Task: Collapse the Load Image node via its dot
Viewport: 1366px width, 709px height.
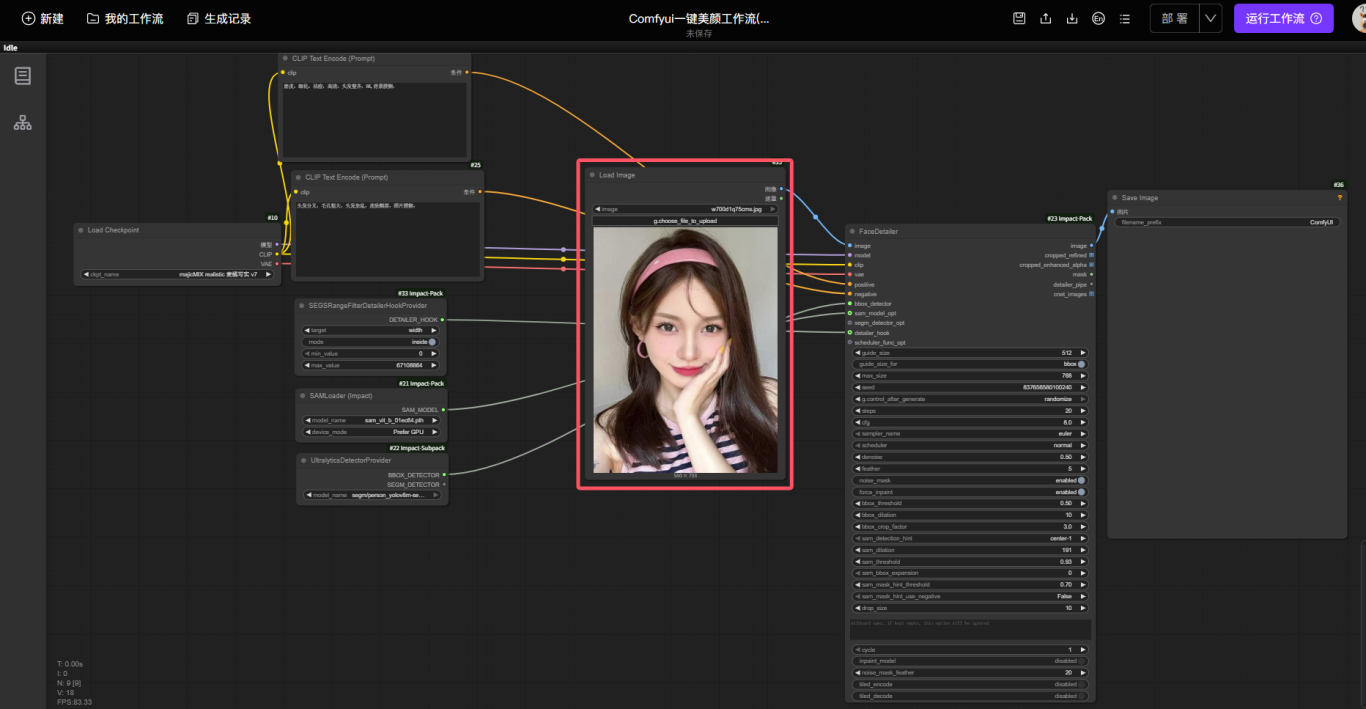Action: click(592, 175)
